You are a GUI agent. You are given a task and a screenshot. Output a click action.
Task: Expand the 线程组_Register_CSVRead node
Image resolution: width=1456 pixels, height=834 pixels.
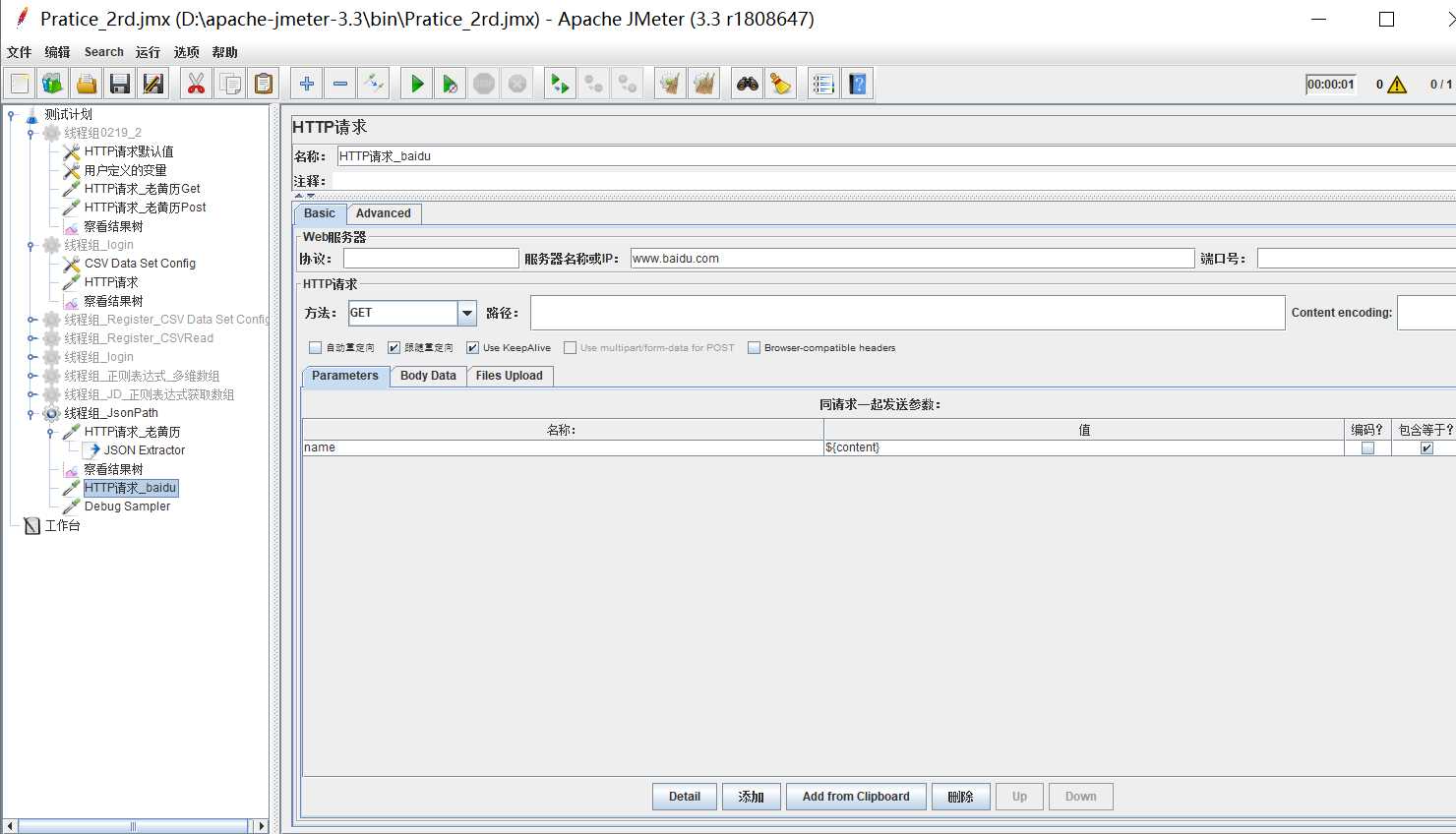click(x=31, y=338)
